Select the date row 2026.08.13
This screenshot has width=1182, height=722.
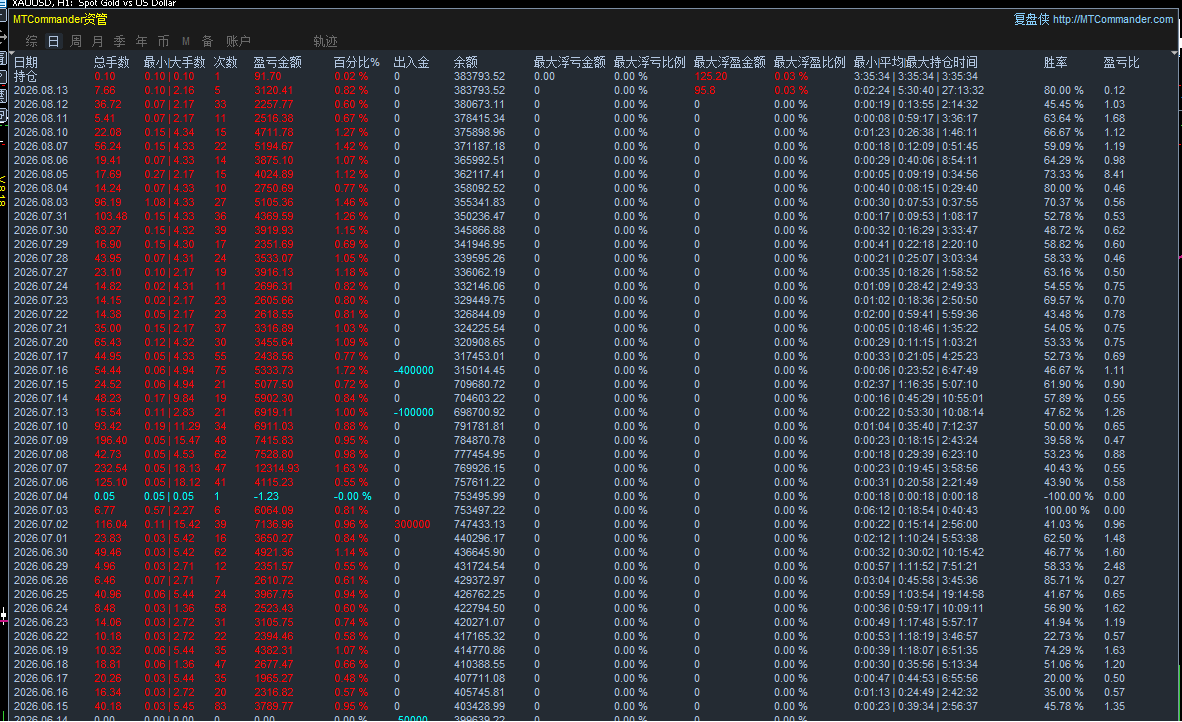pos(41,90)
